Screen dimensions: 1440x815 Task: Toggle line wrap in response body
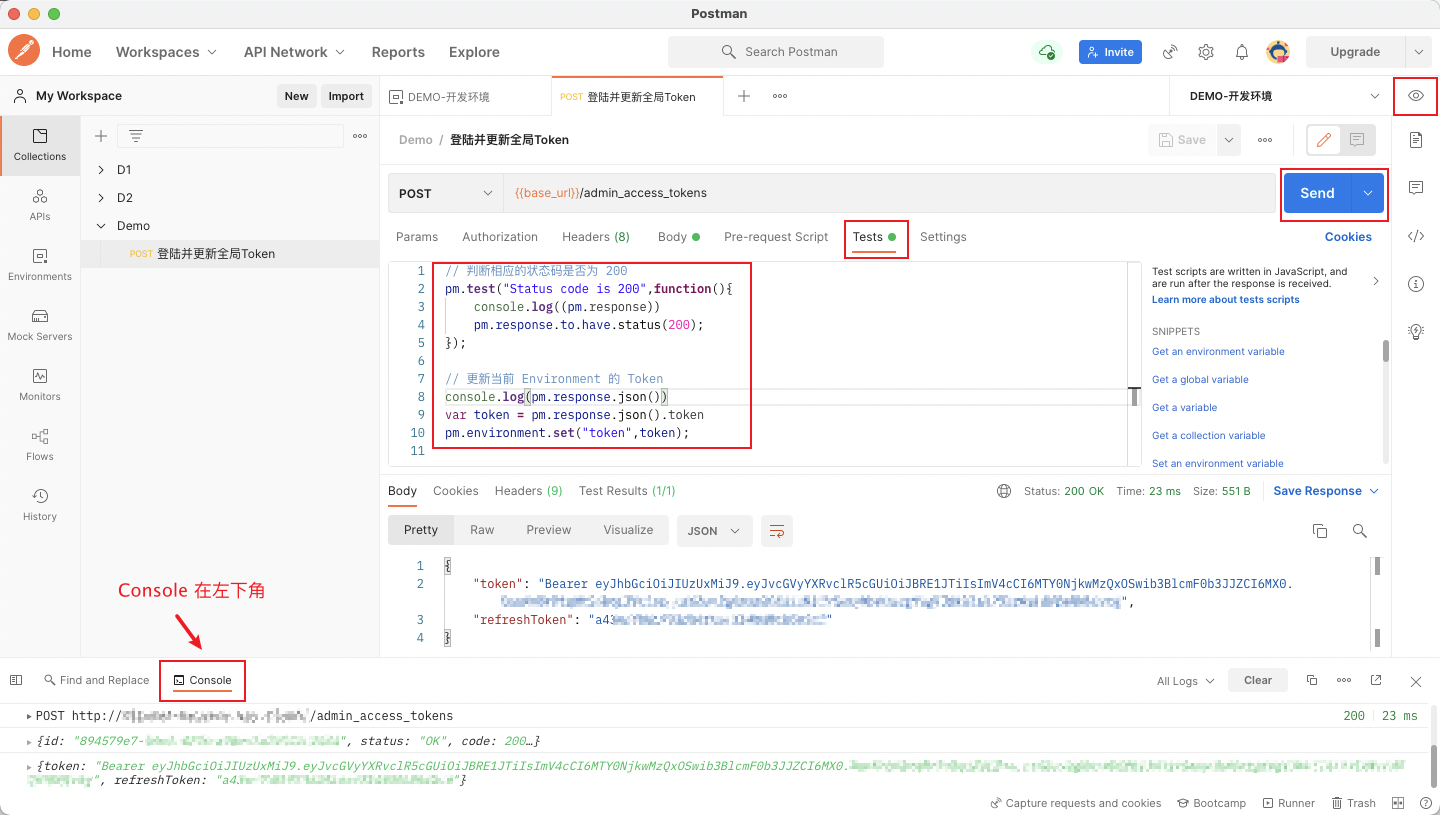click(x=777, y=531)
